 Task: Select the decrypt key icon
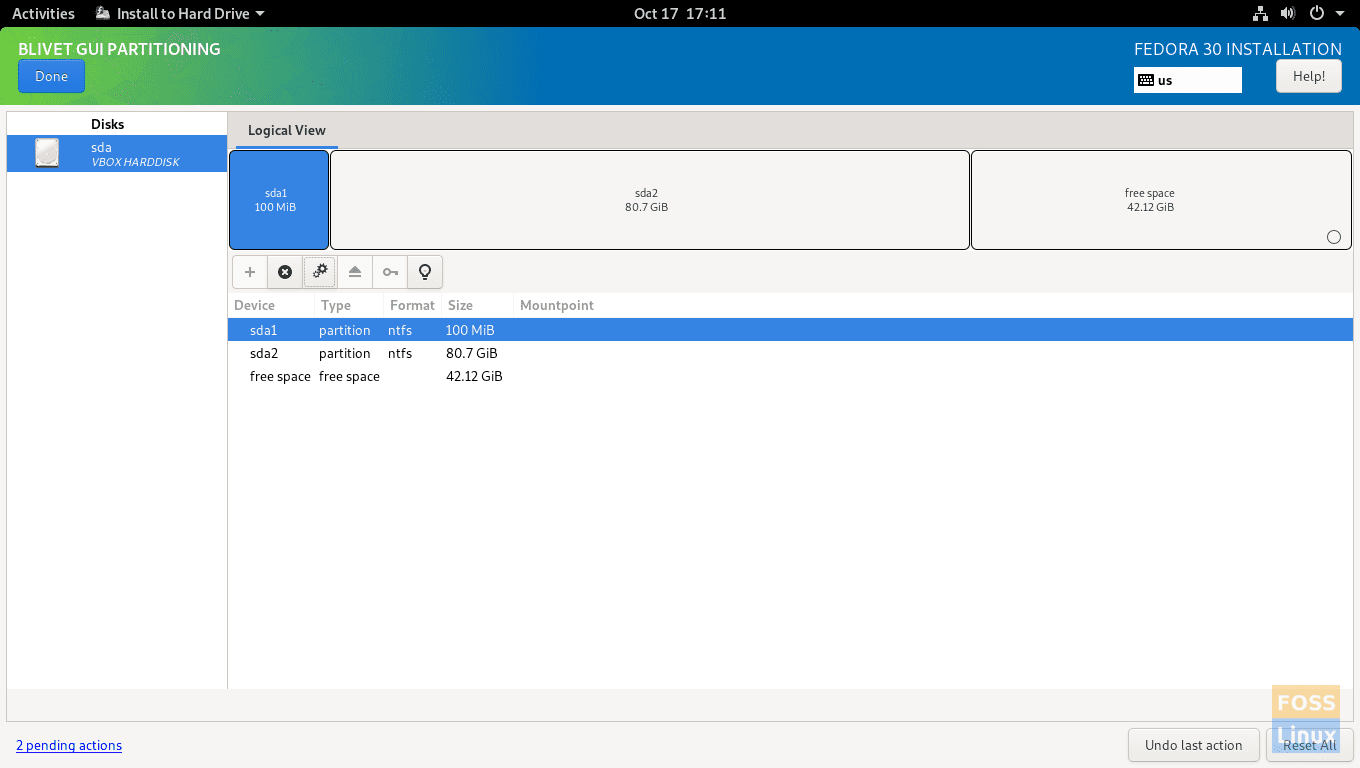tap(389, 271)
